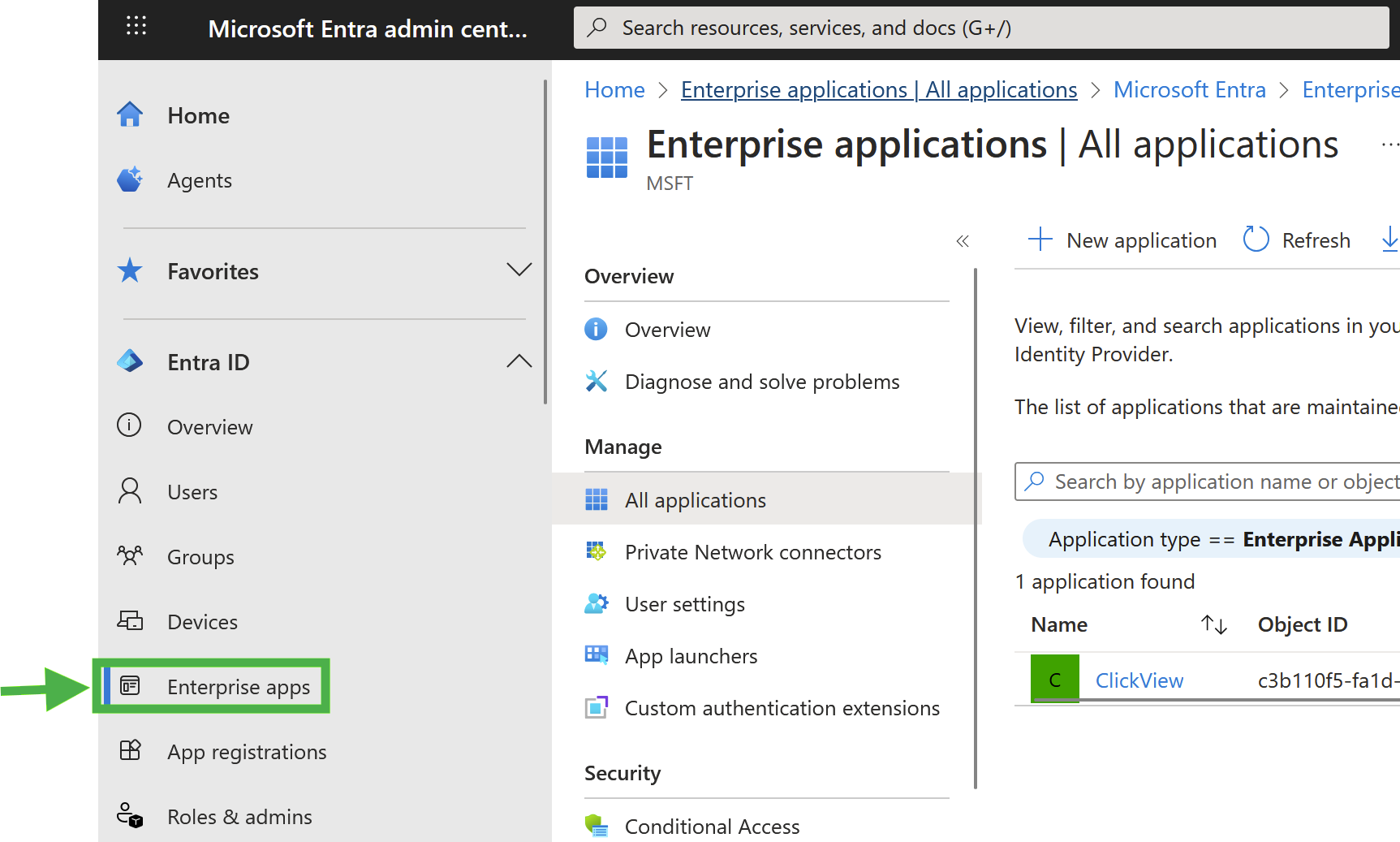Click the Entra ID Overview info icon
The width and height of the screenshot is (1400, 842).
click(x=129, y=425)
